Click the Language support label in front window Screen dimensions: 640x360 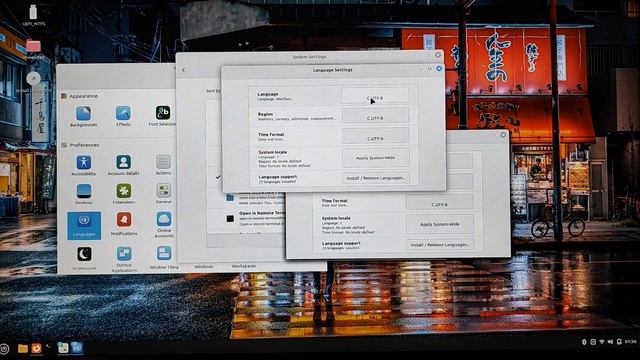(278, 177)
